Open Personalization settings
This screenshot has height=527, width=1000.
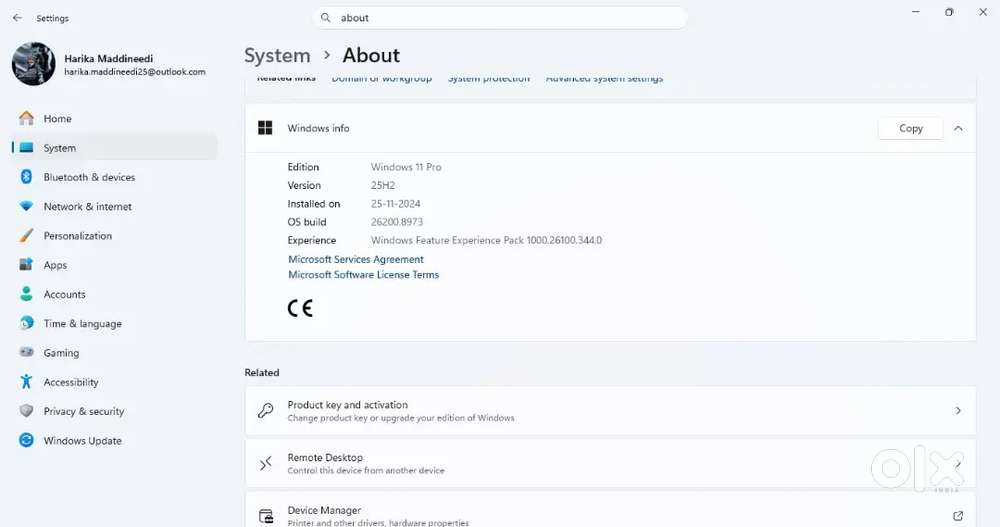click(x=115, y=236)
